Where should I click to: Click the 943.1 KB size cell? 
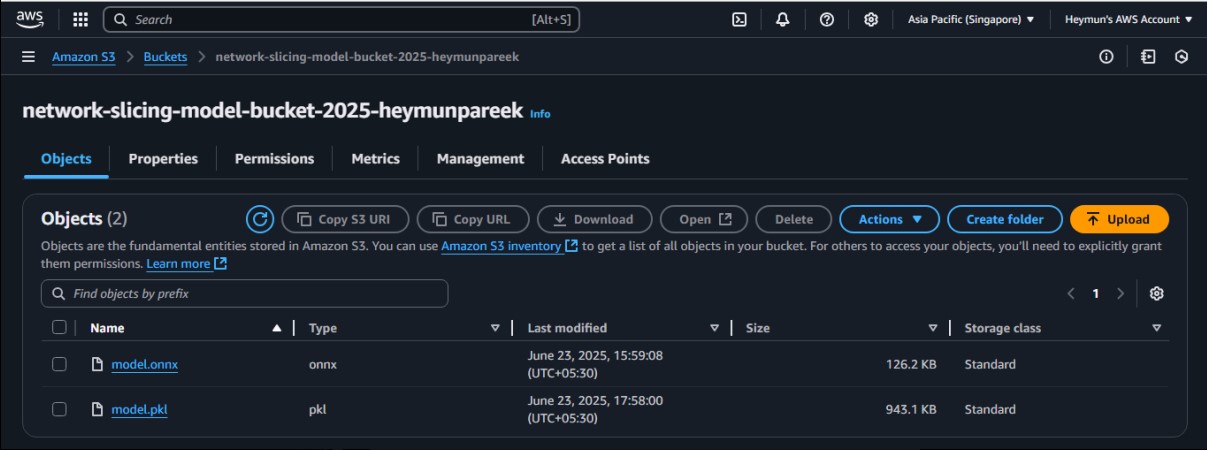click(x=911, y=410)
